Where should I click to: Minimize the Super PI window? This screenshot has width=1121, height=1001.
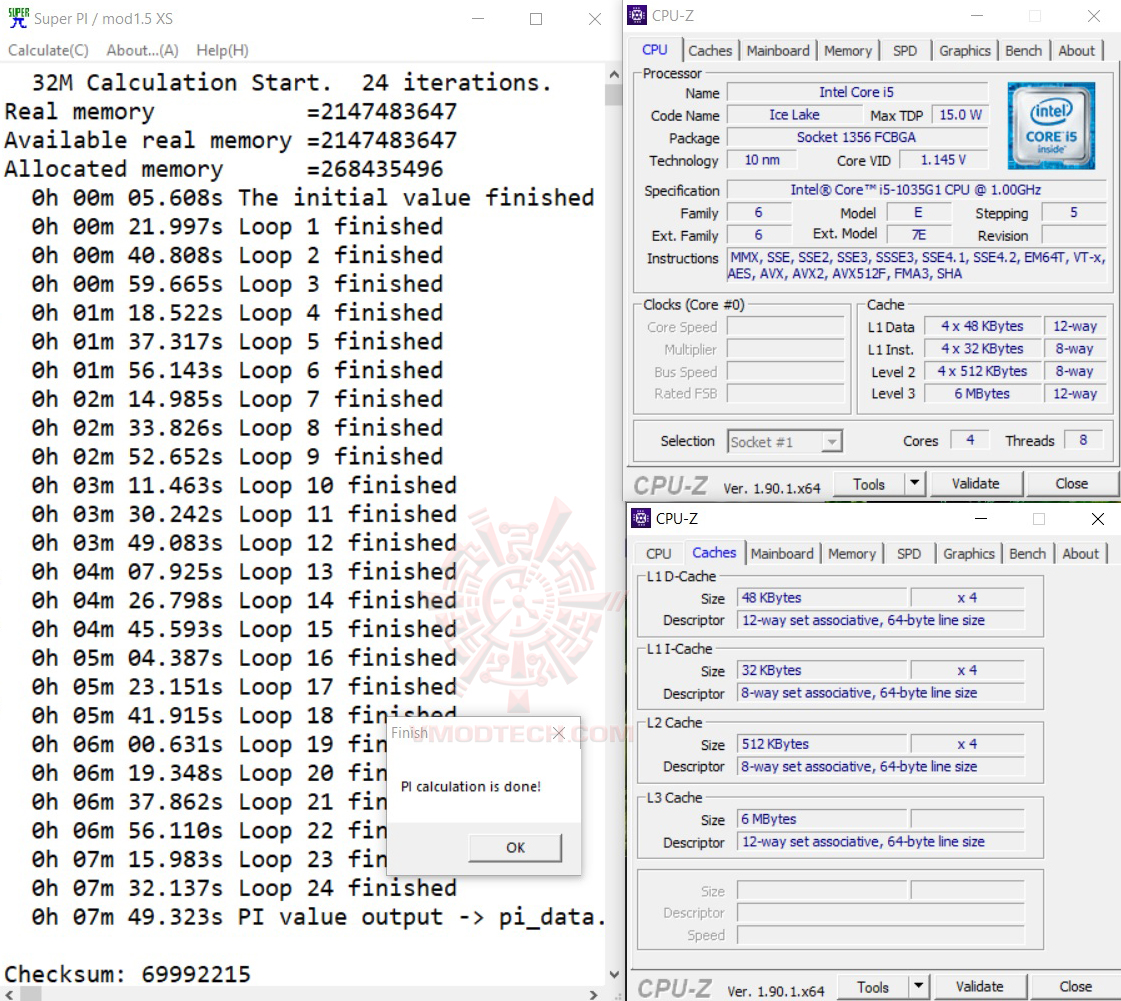point(478,19)
